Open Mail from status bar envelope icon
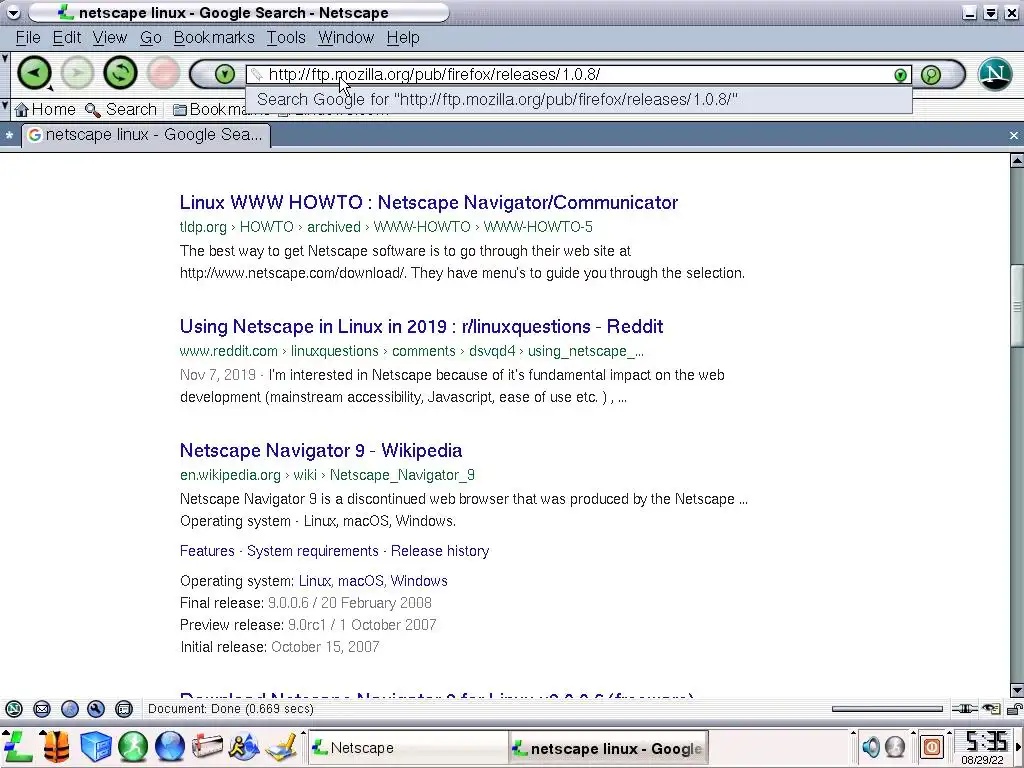This screenshot has height=768, width=1024. [42, 709]
